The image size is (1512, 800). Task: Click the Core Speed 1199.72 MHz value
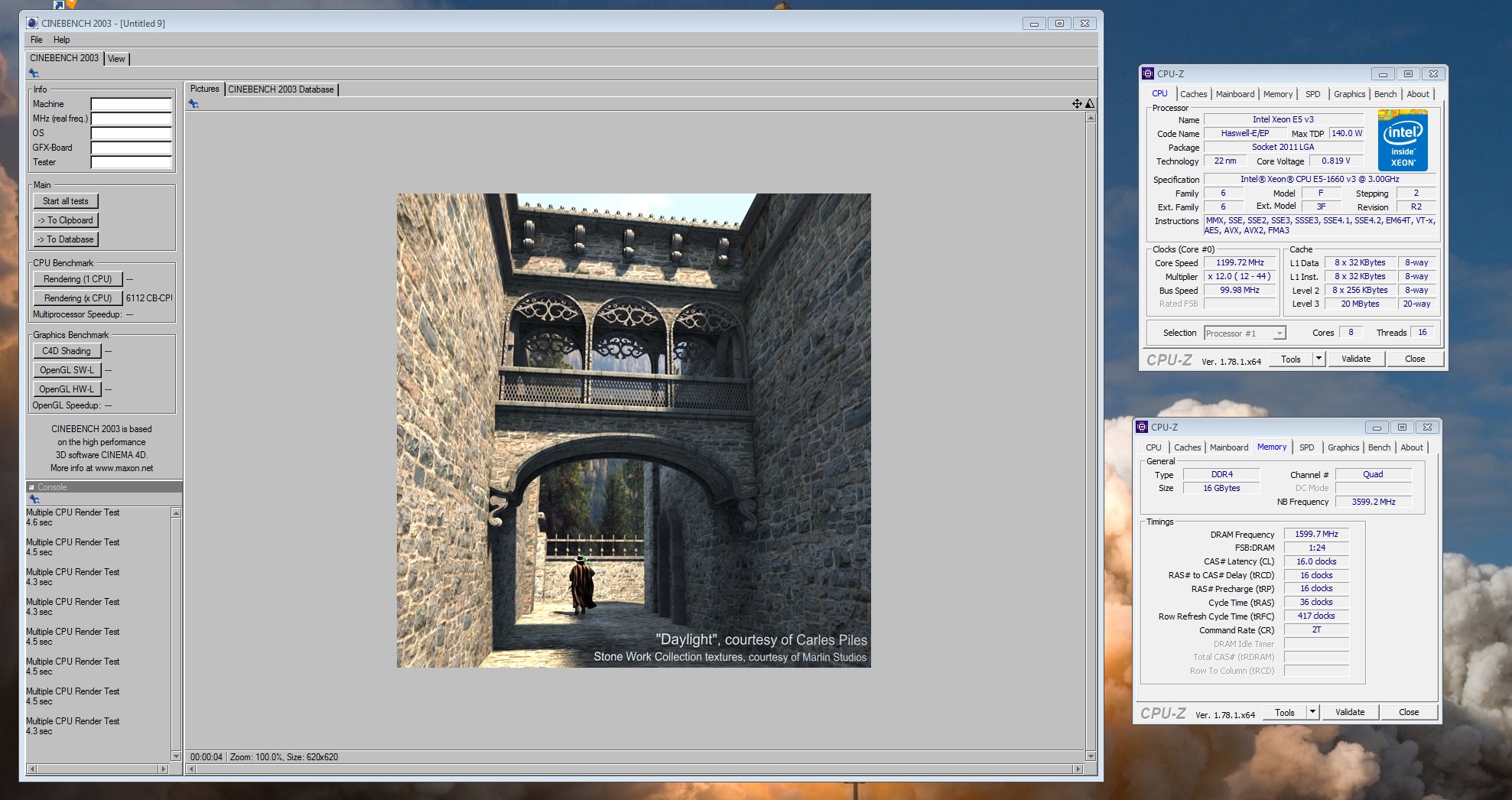[1240, 262]
